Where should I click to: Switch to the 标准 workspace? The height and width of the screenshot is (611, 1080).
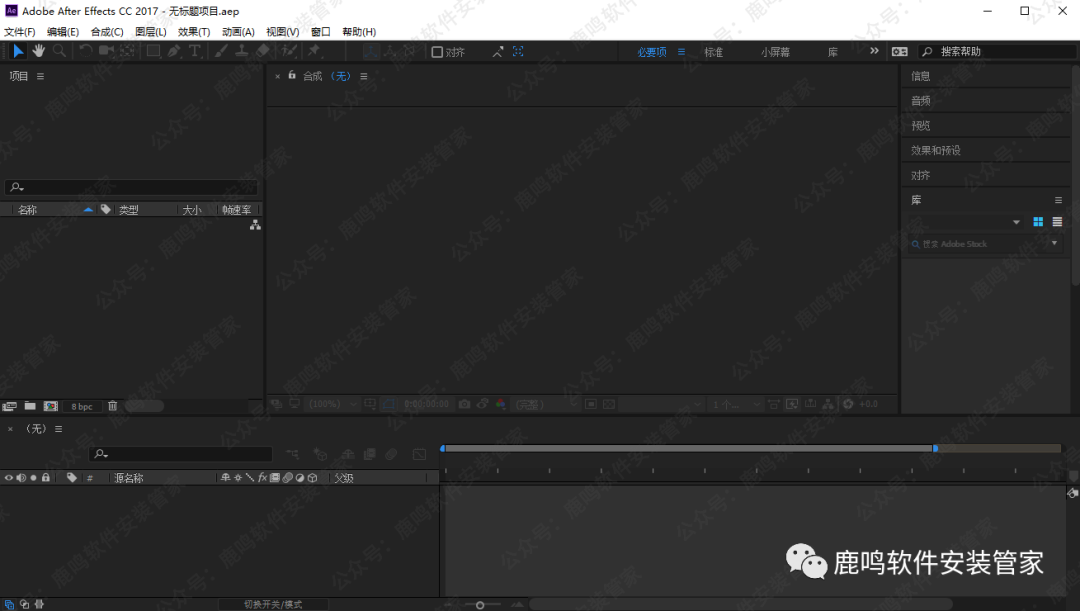tap(713, 52)
